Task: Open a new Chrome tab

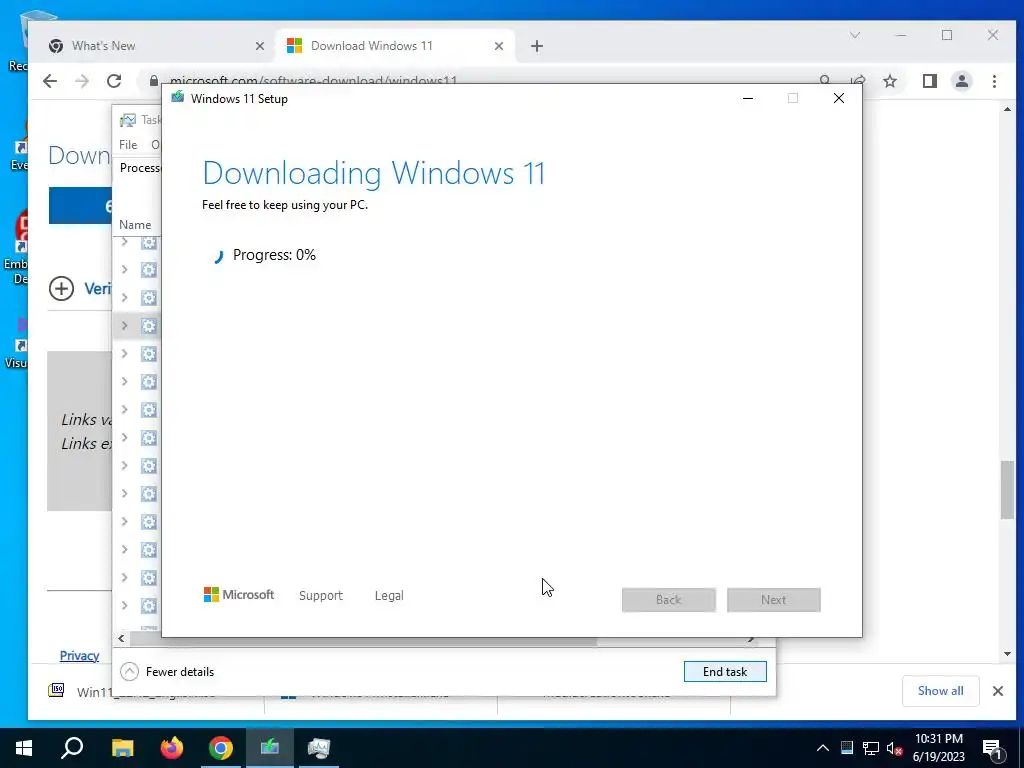Action: tap(537, 46)
